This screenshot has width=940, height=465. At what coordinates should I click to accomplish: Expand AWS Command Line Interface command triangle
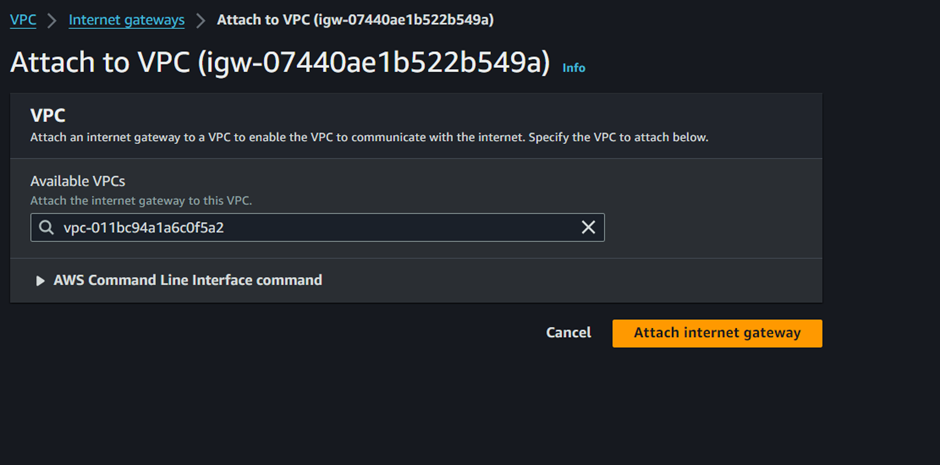(40, 280)
